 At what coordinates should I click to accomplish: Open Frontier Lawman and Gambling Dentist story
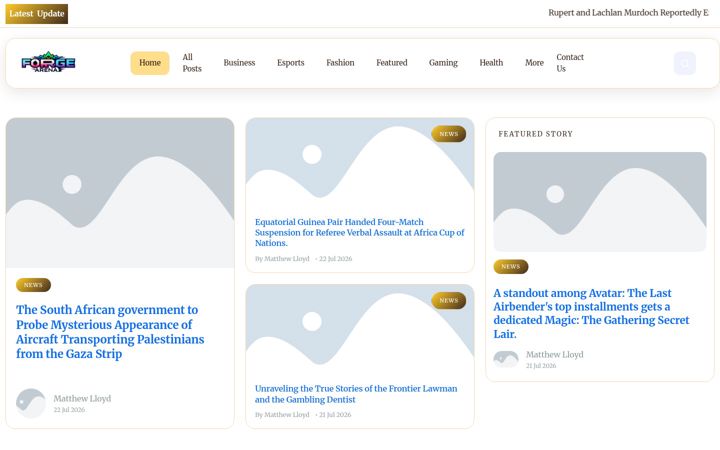tap(356, 394)
